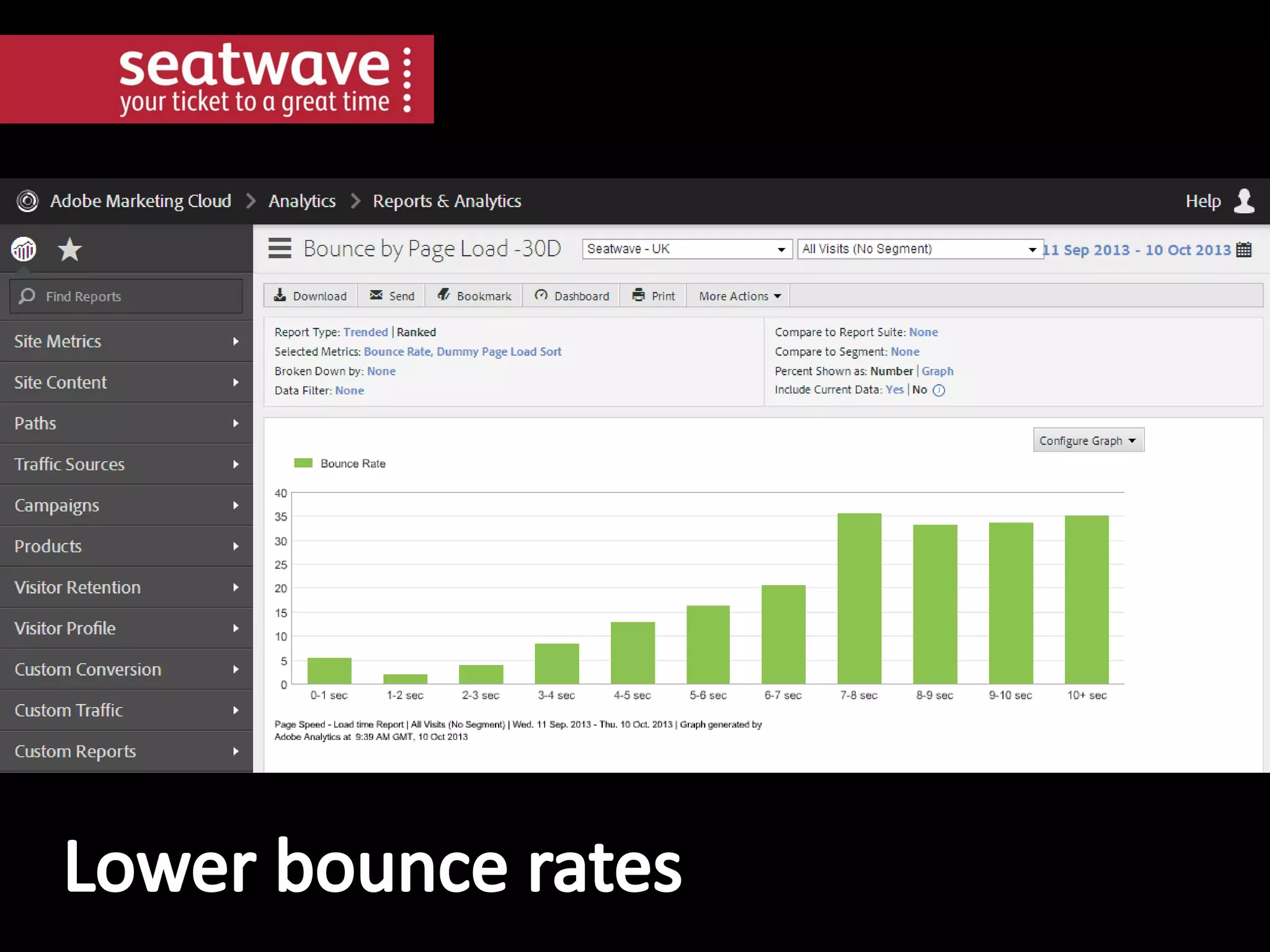Viewport: 1270px width, 952px height.
Task: Expand the Traffic Sources menu
Action: [x=126, y=464]
